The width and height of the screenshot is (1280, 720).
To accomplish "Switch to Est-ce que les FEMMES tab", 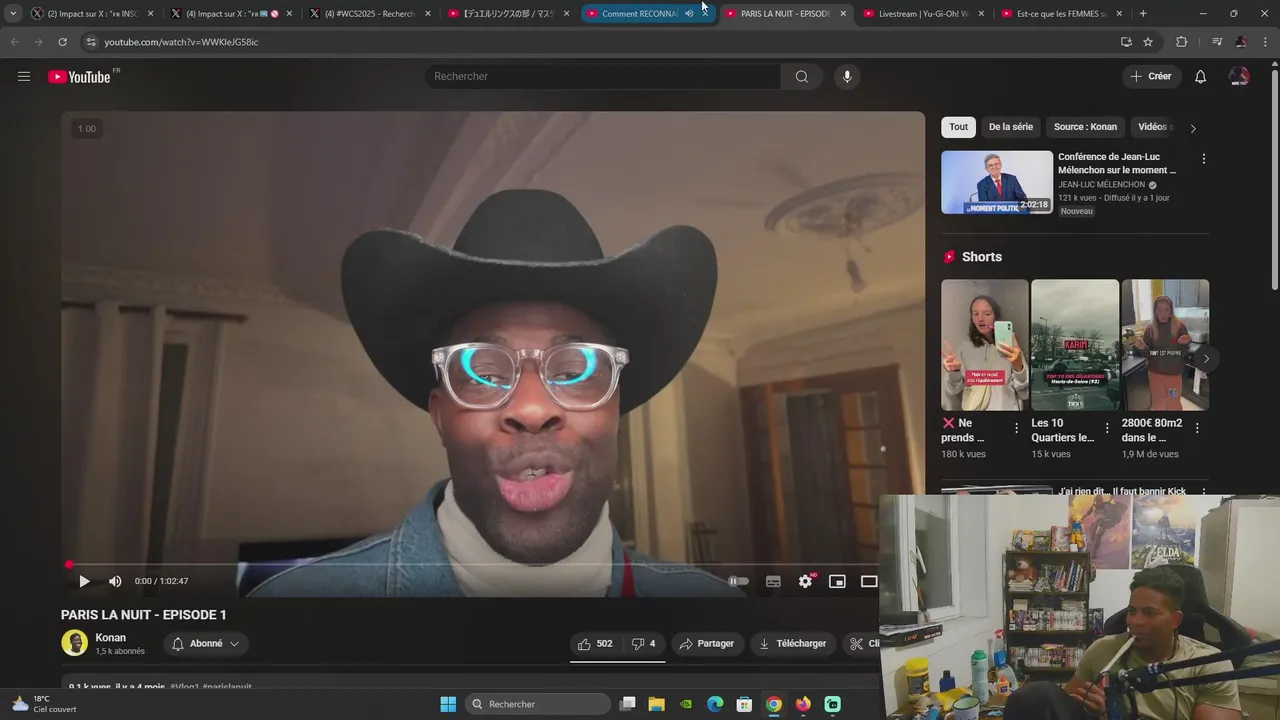I will pos(1062,14).
